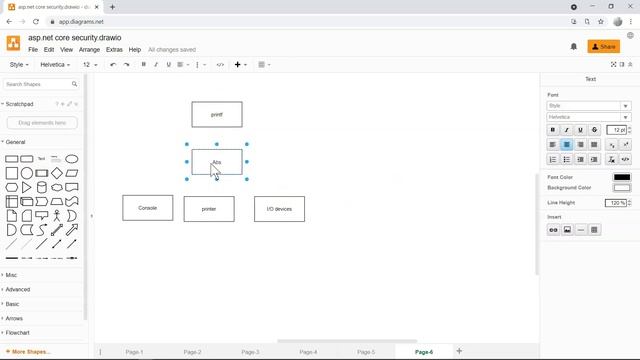The image size is (640, 360).
Task: Align text left in Text panel
Action: (553, 144)
